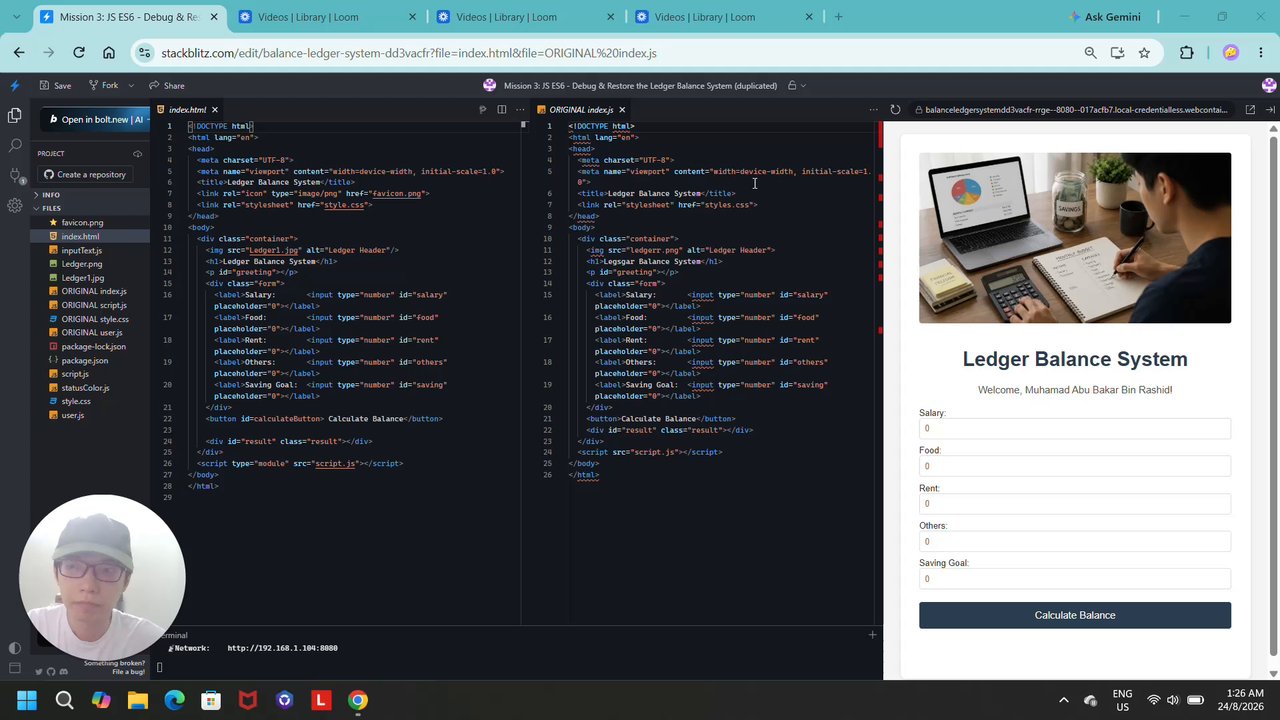Open Ledger1.jpg file
1280x720 pixels.
click(x=83, y=278)
